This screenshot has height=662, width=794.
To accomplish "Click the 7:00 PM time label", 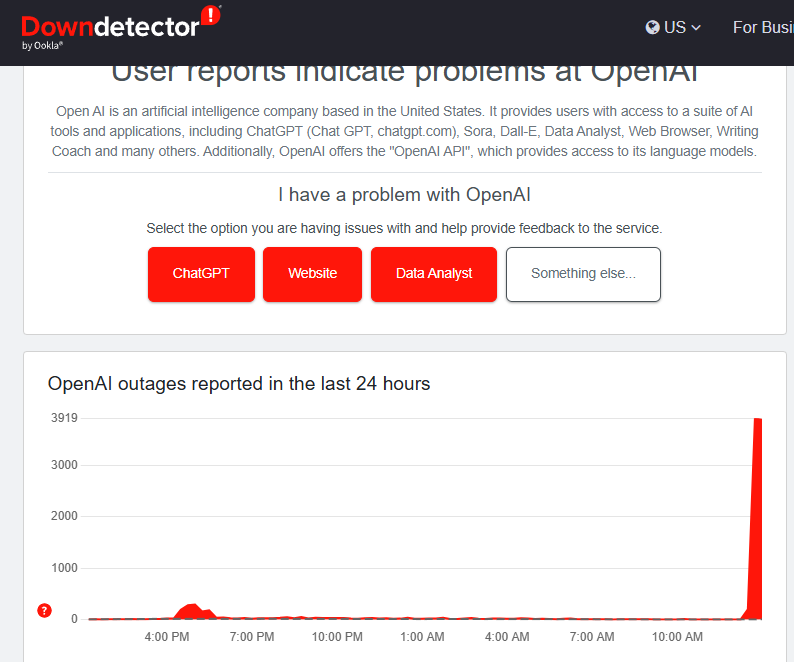I will (252, 637).
